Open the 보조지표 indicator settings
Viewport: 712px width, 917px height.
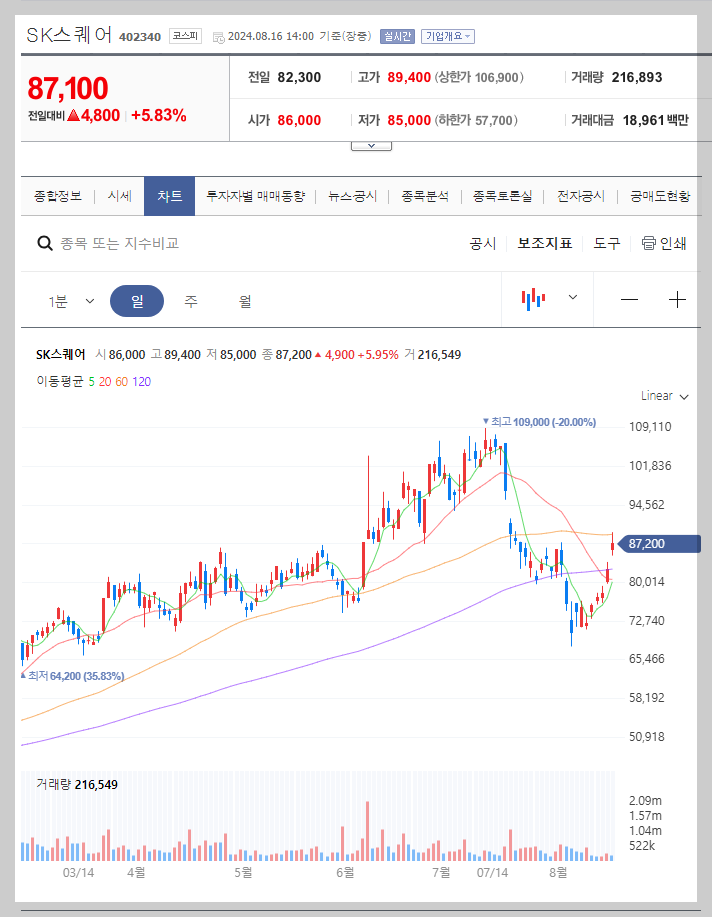pyautogui.click(x=544, y=243)
